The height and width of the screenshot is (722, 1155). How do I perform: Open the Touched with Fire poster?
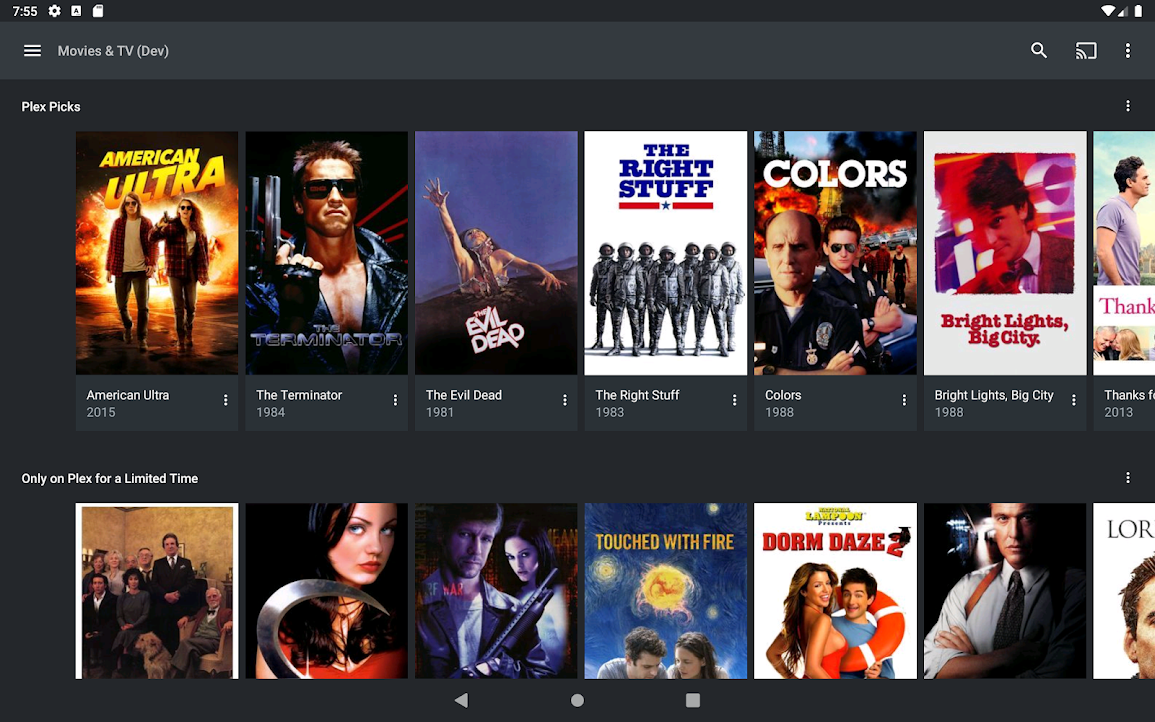665,591
